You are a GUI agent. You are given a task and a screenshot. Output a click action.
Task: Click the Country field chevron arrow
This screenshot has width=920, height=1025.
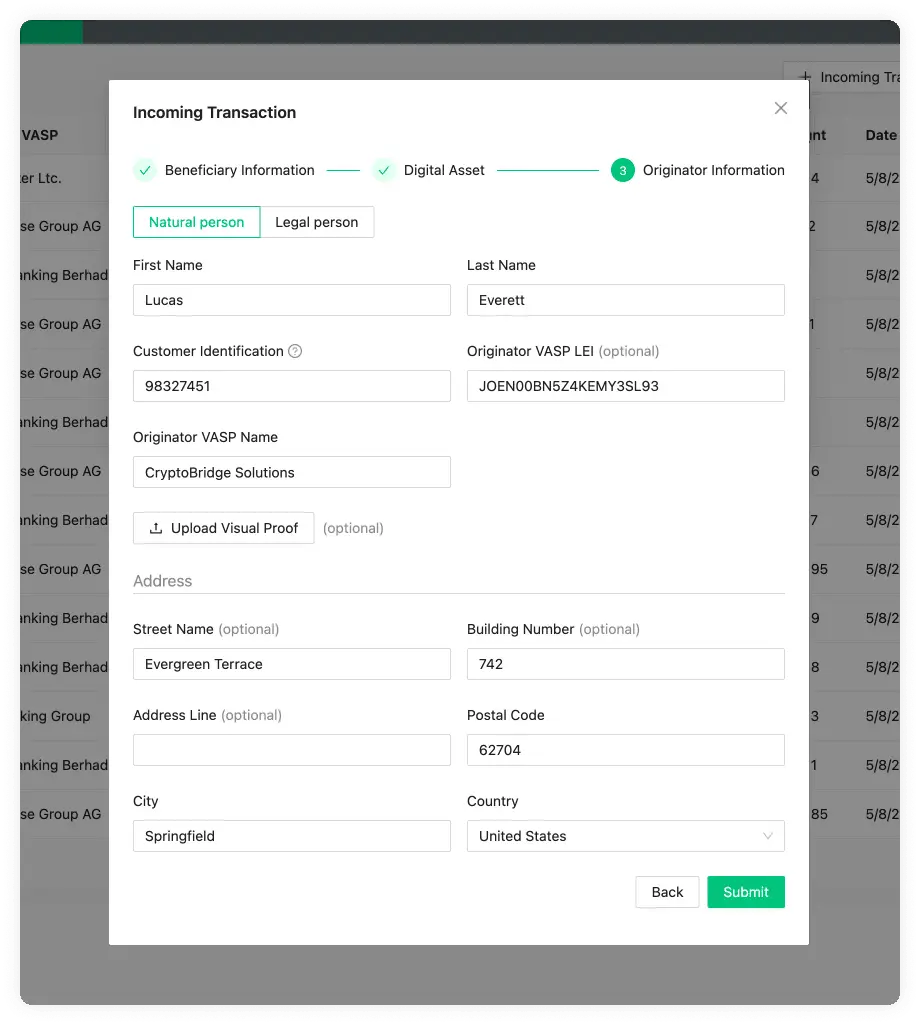tap(768, 836)
